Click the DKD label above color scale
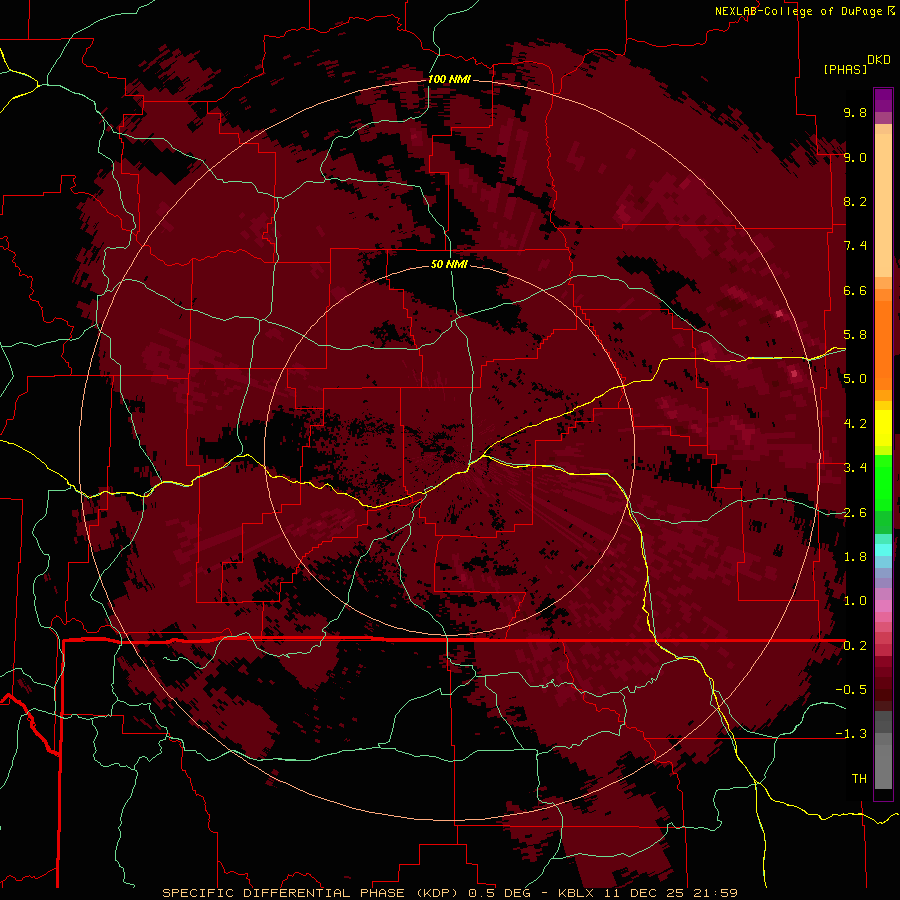The height and width of the screenshot is (900, 900). 879,60
